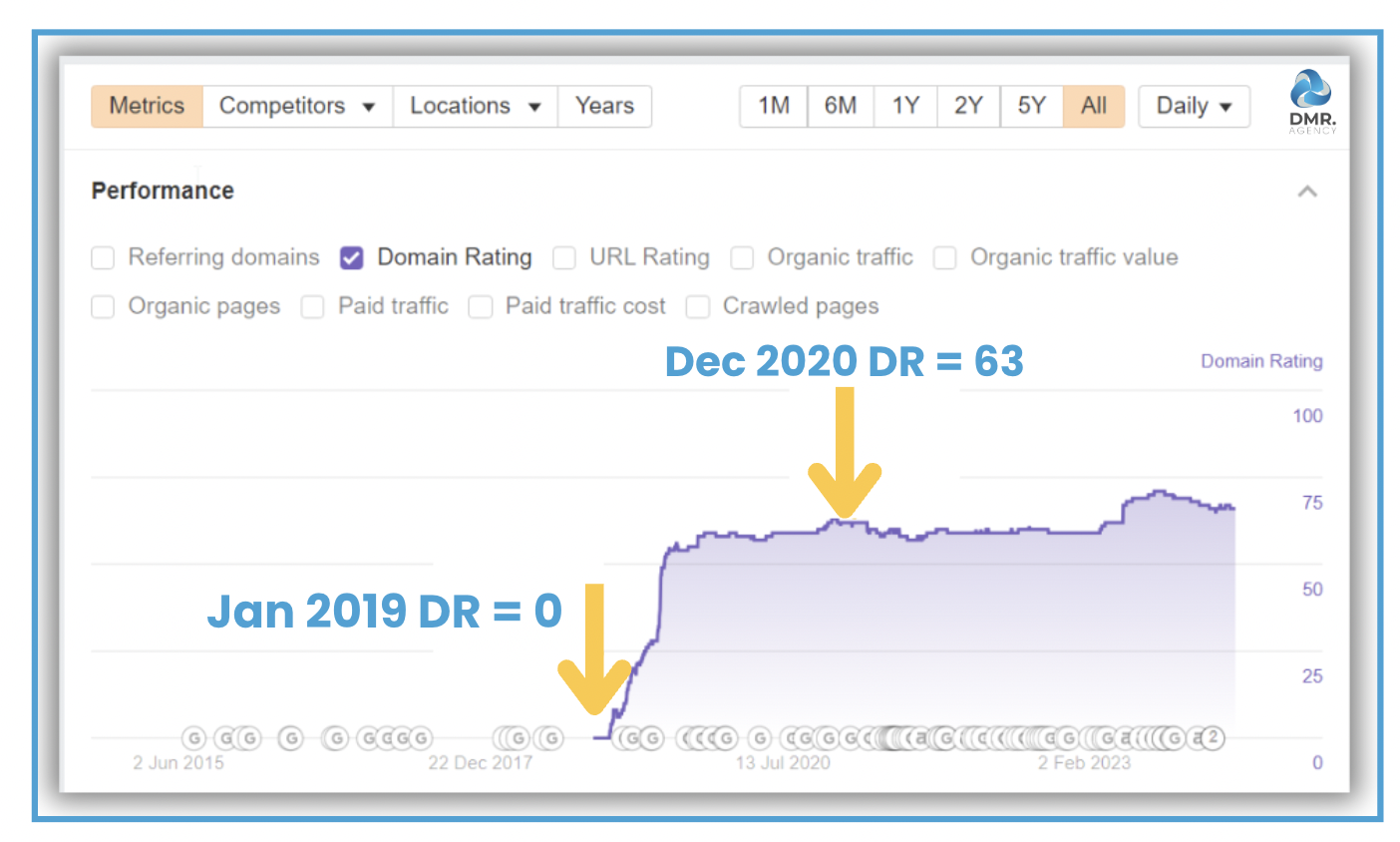Click the Google update marker below 13 Jul 2020 area
The width and height of the screenshot is (1400, 842).
point(760,738)
